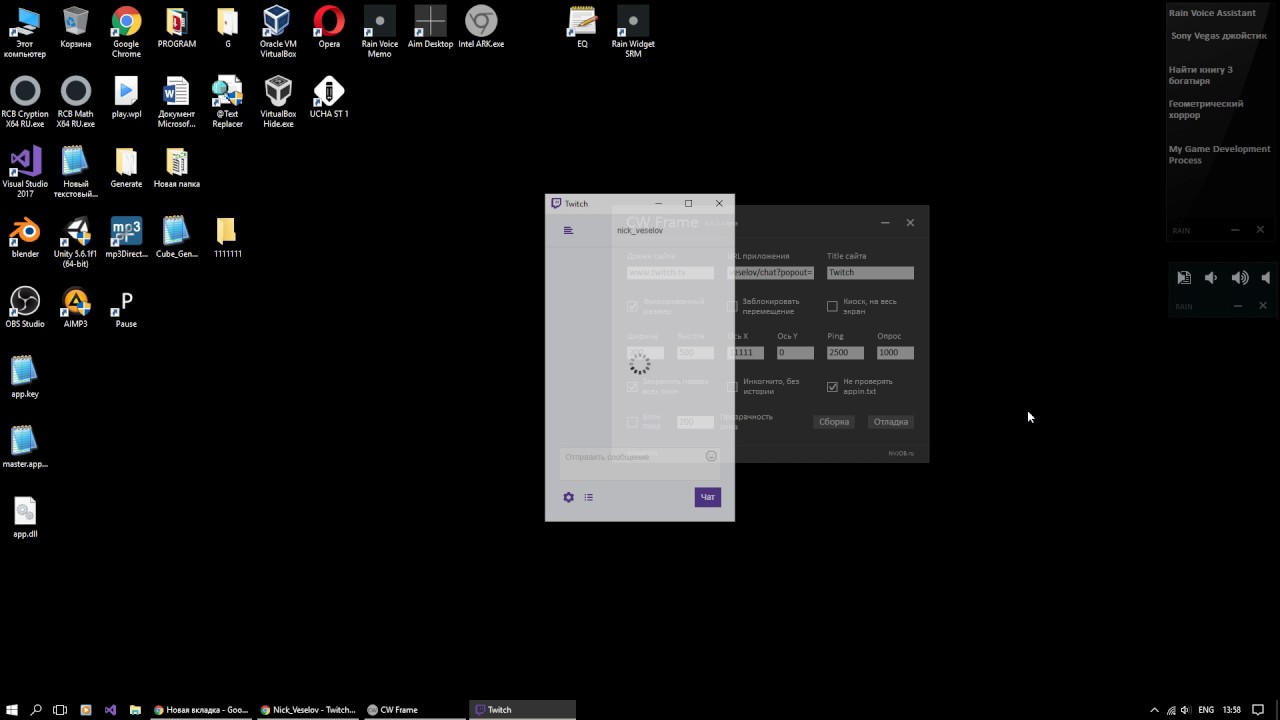Open the emoticon picker in chat input
The width and height of the screenshot is (1280, 720).
[711, 456]
